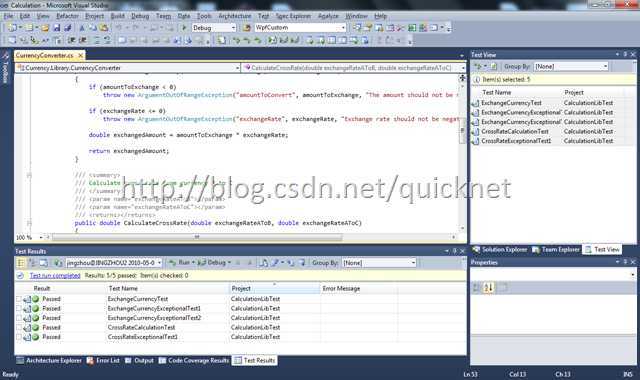640x380 pixels.
Task: Click the split editor icon above the scrollbar
Action: point(462,78)
